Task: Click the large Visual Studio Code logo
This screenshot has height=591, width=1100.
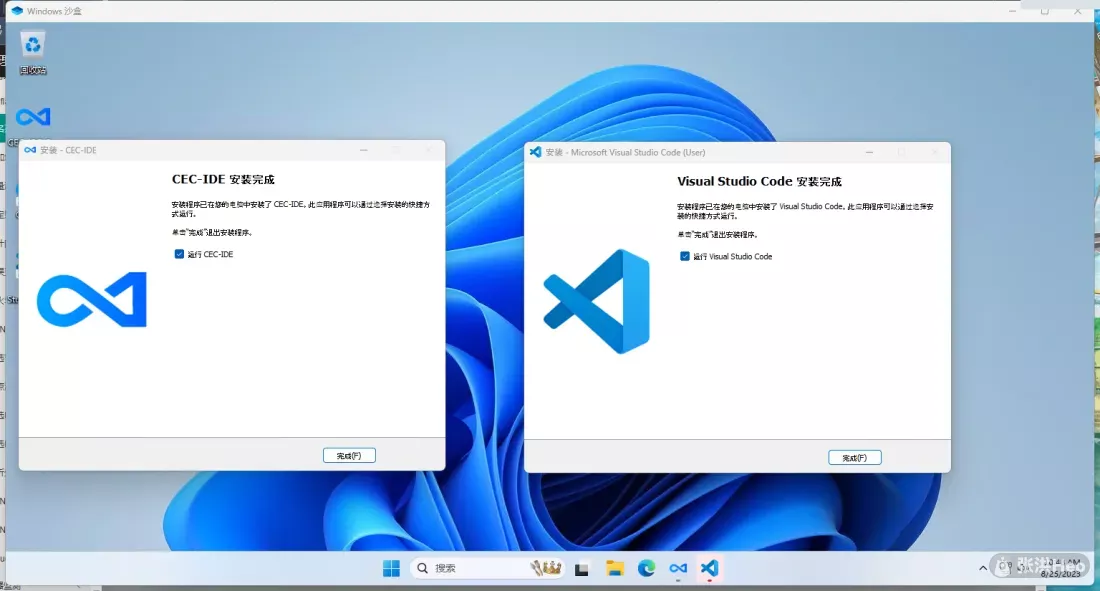Action: [x=597, y=301]
